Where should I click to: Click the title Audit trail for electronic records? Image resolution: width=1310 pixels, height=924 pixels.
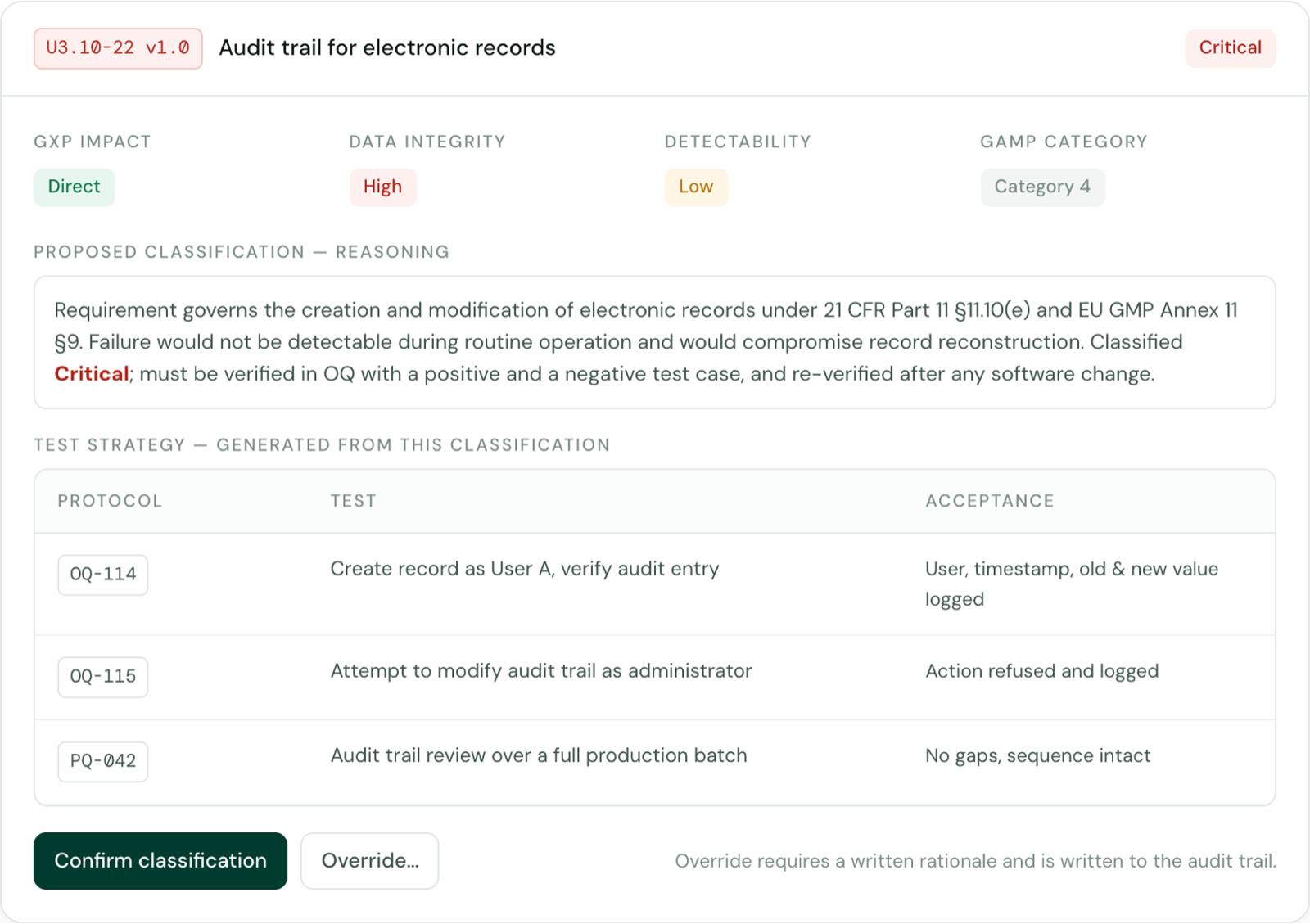[x=387, y=48]
